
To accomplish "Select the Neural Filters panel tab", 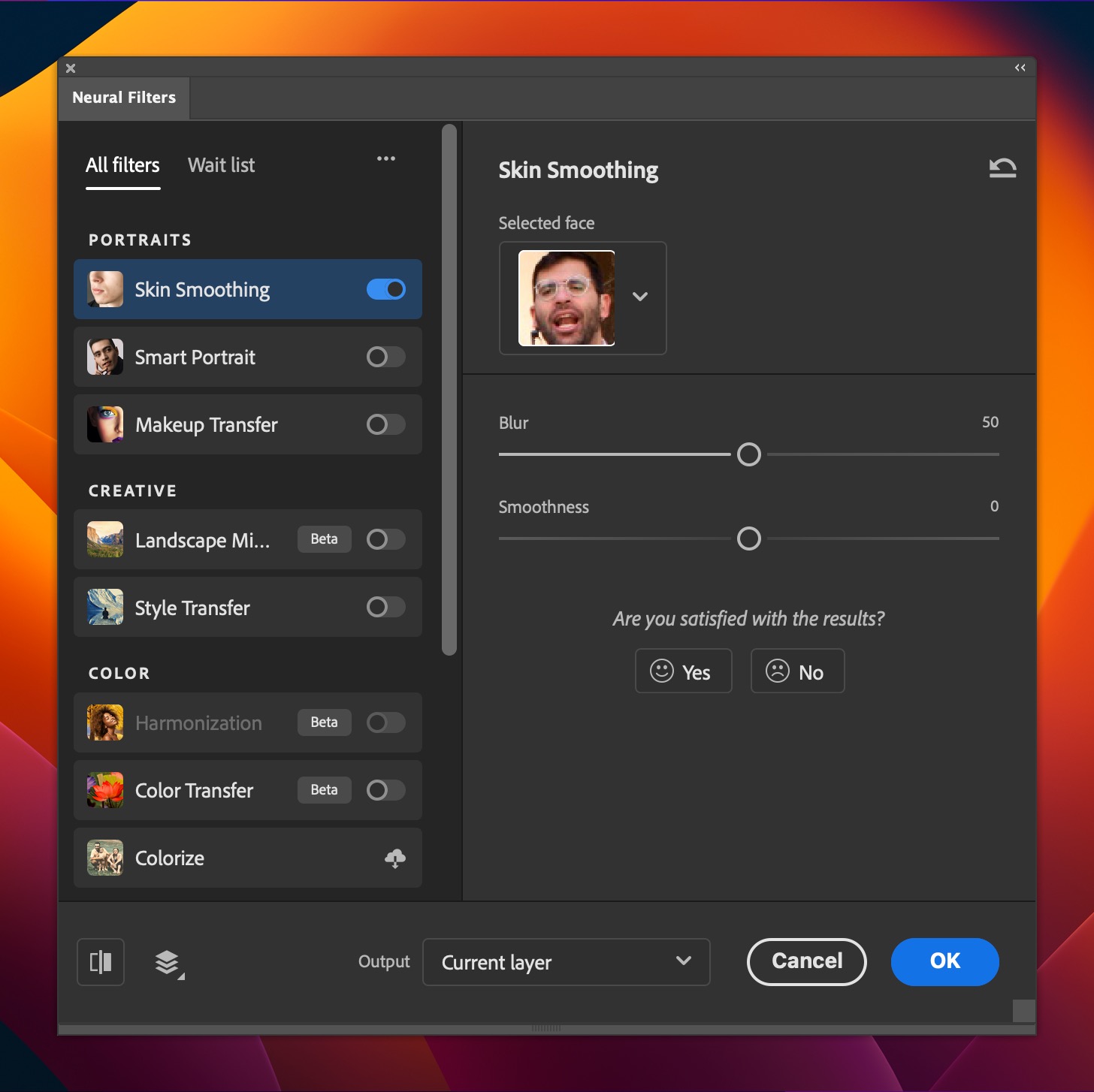I will [124, 98].
